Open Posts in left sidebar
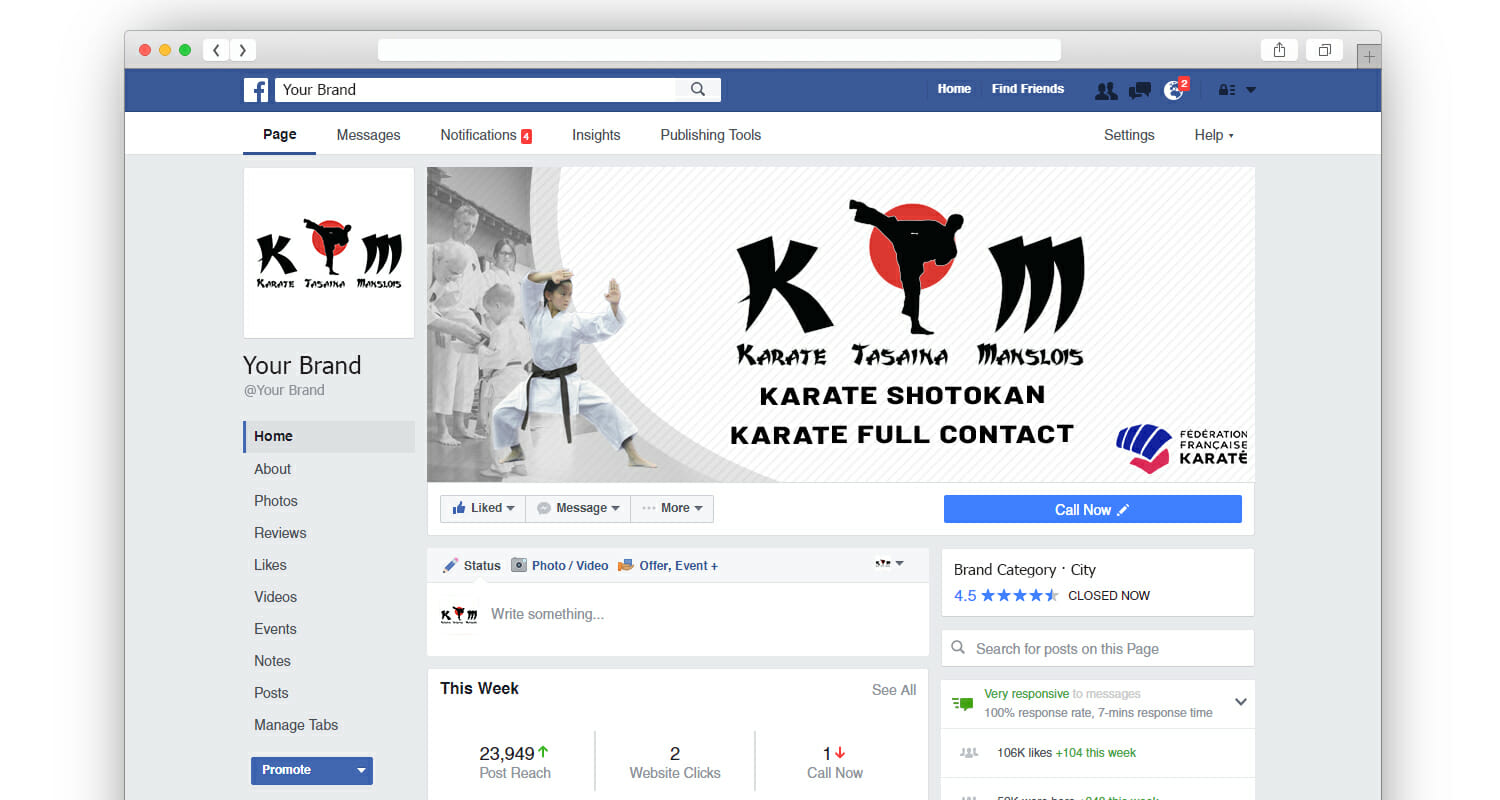 pos(271,693)
